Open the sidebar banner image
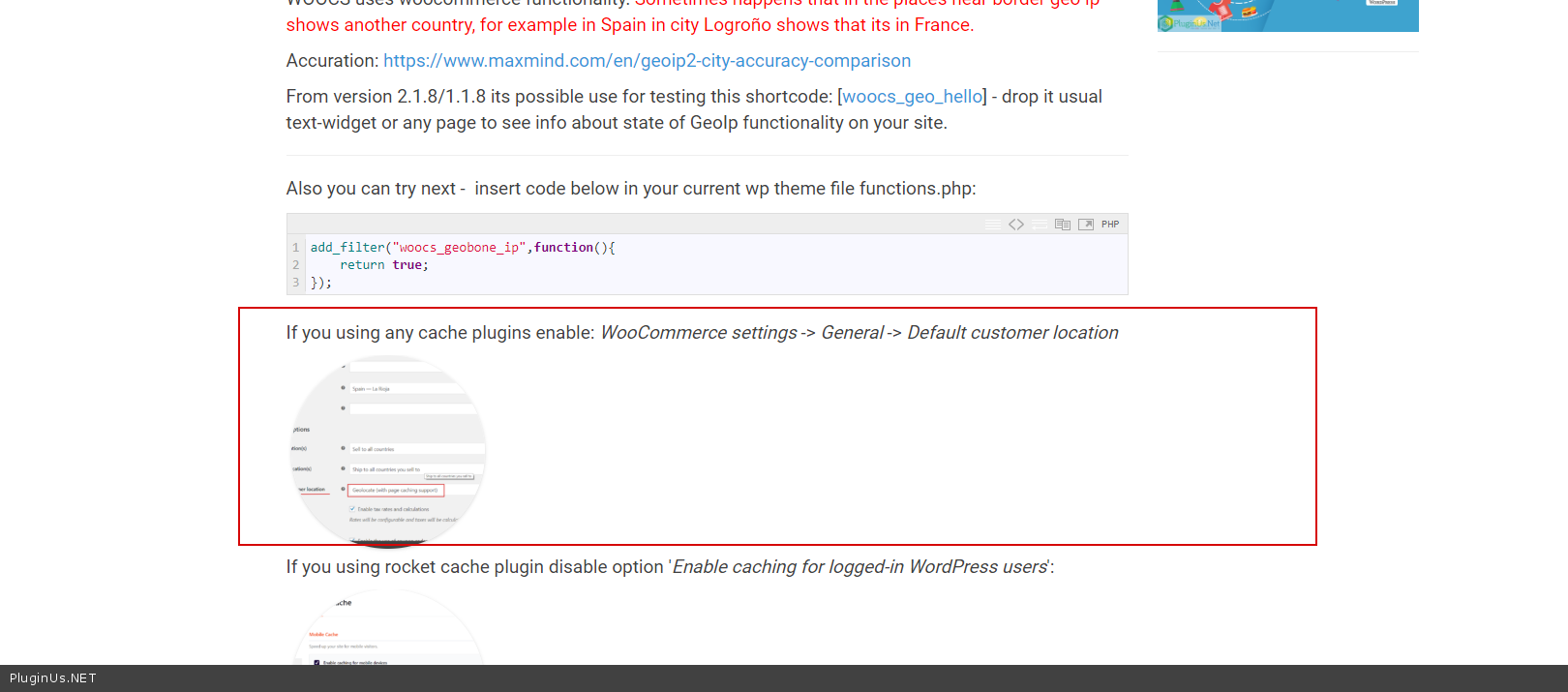The image size is (1568, 692). click(1288, 15)
